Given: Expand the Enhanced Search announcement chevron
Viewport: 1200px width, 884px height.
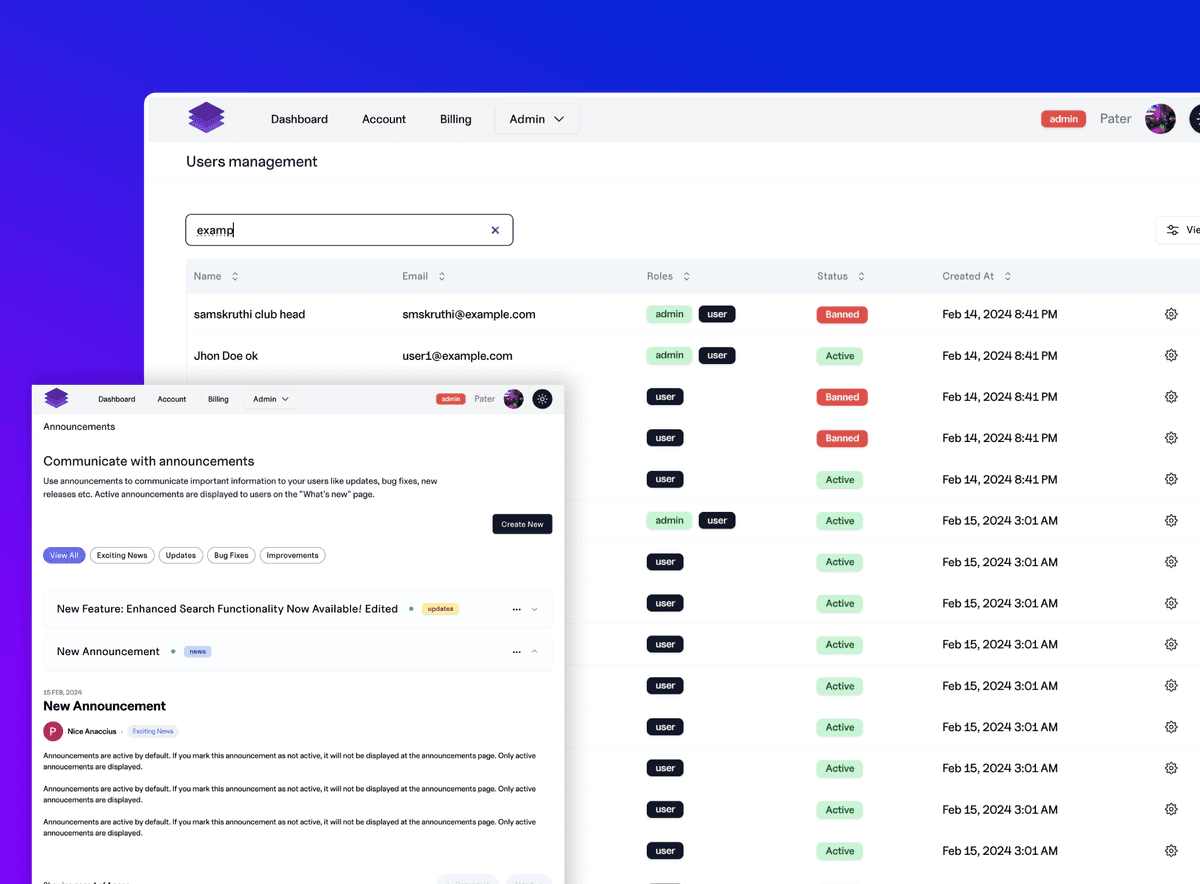Looking at the screenshot, I should coord(535,609).
